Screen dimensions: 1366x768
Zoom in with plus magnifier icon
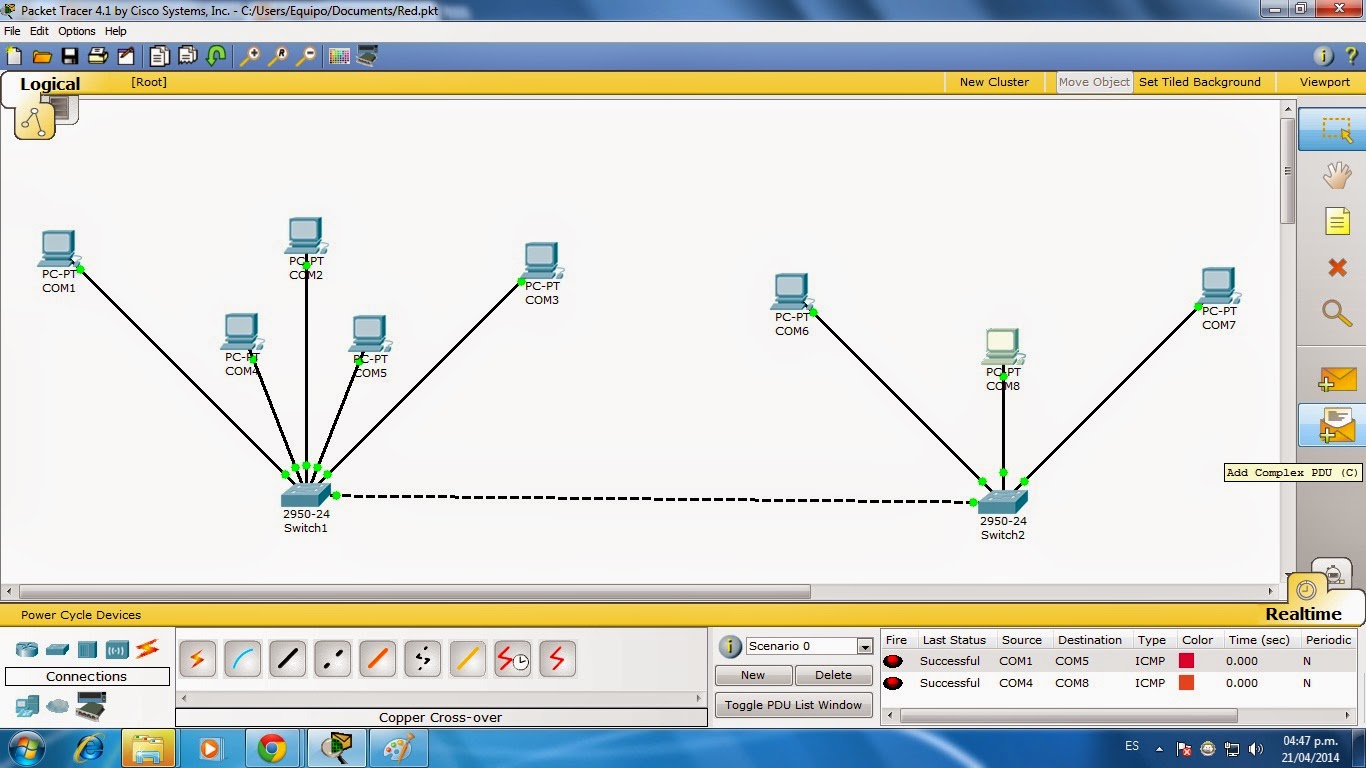250,56
